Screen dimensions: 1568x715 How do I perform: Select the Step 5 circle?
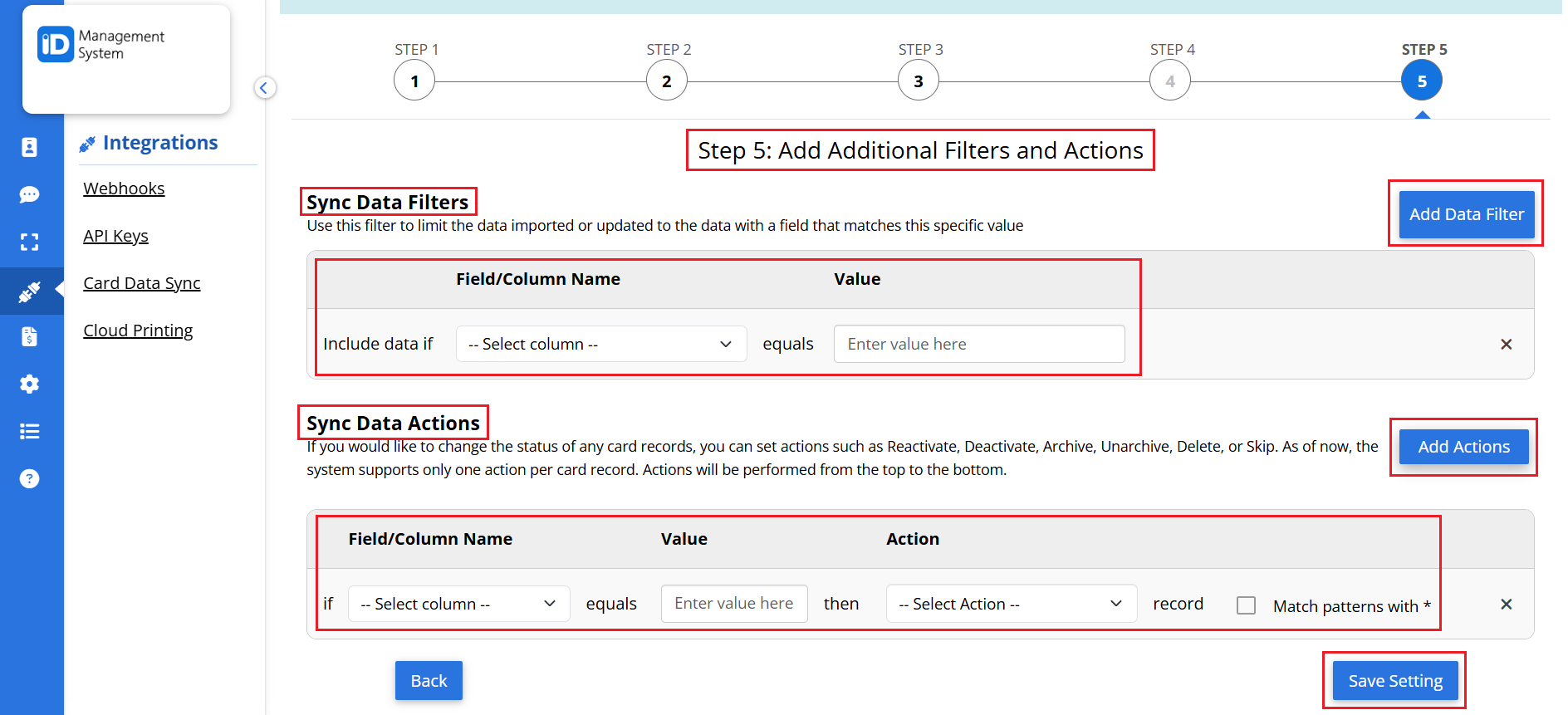[x=1422, y=81]
